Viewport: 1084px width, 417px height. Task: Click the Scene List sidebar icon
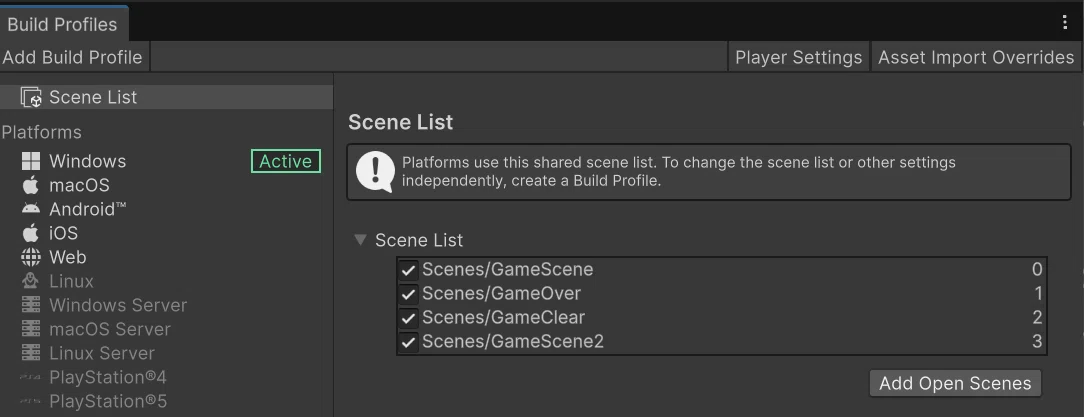[x=32, y=98]
